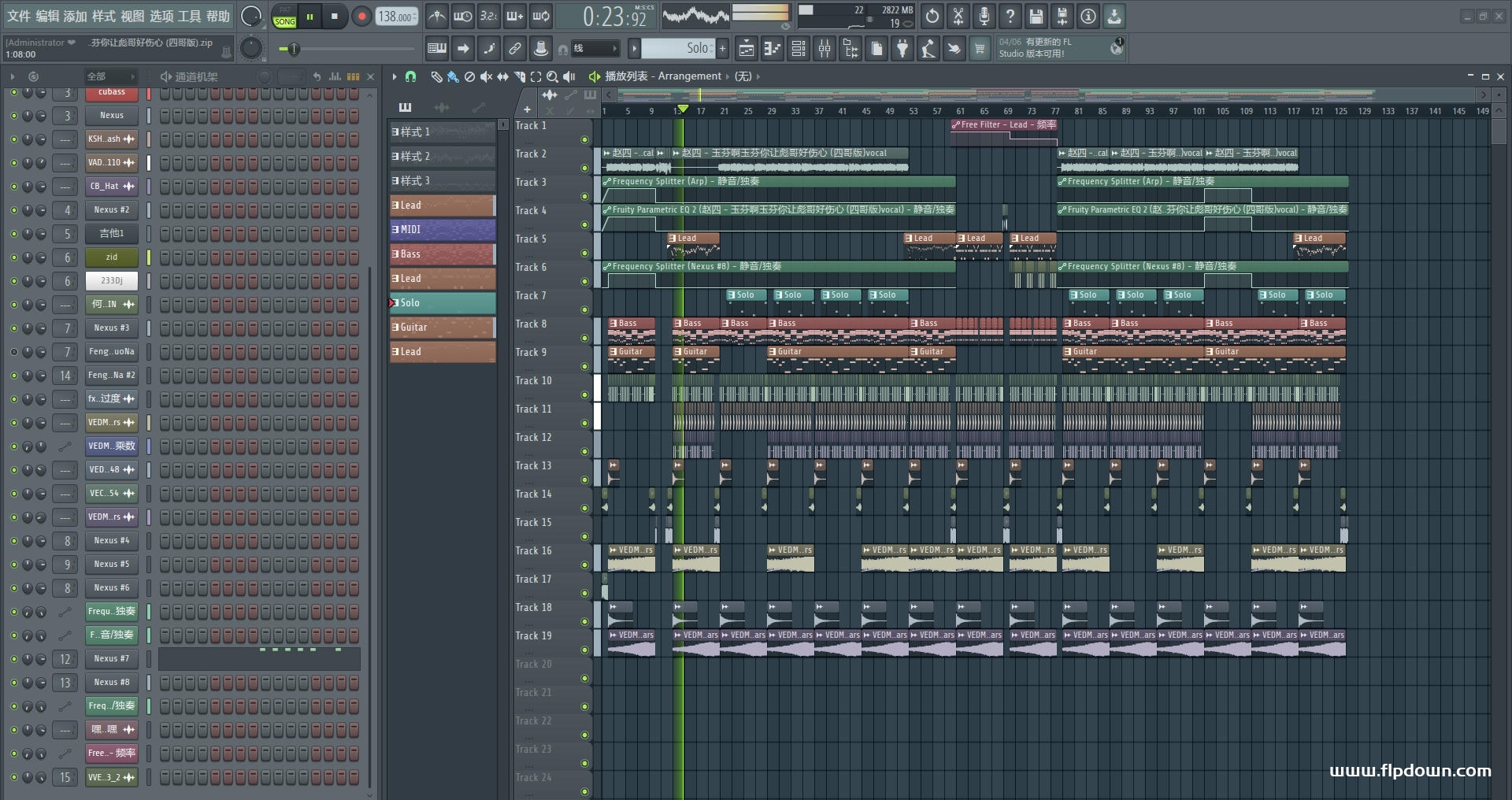Click the metronome icon

point(437,17)
